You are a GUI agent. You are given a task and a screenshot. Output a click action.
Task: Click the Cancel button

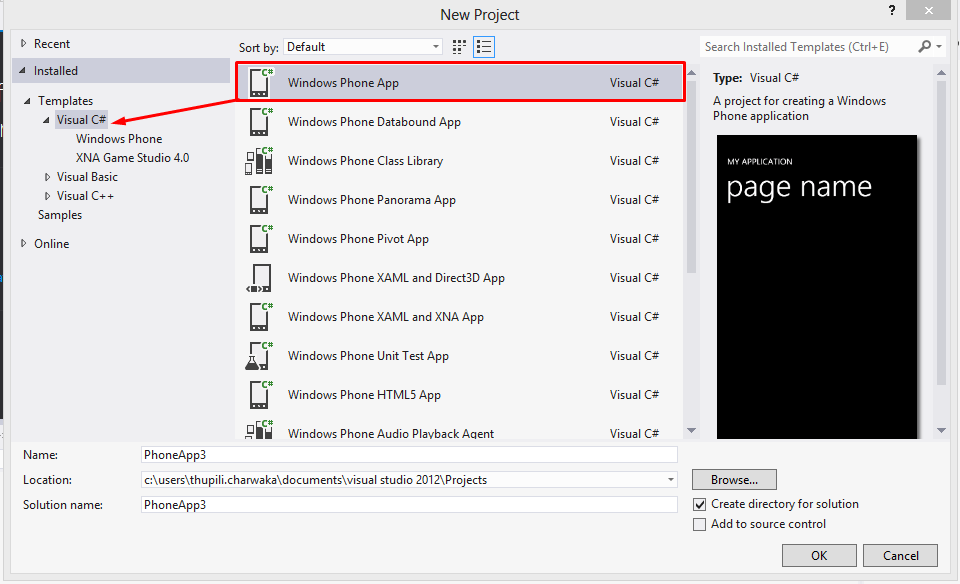900,556
